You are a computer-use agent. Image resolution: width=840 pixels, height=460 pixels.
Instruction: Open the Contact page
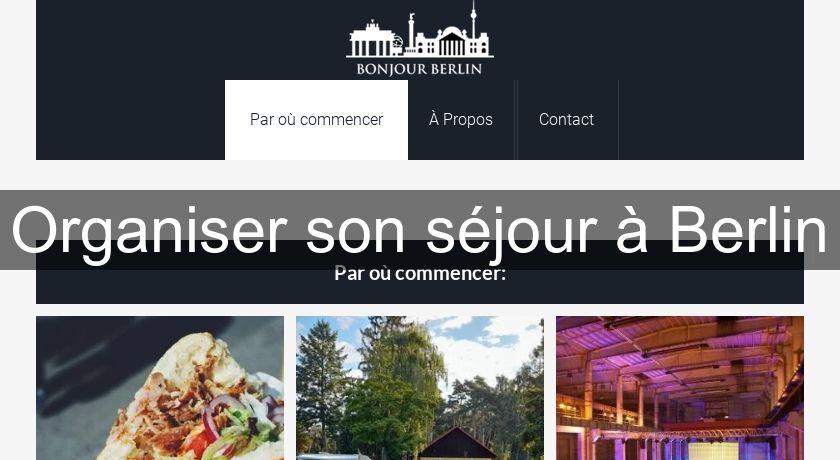tap(566, 119)
